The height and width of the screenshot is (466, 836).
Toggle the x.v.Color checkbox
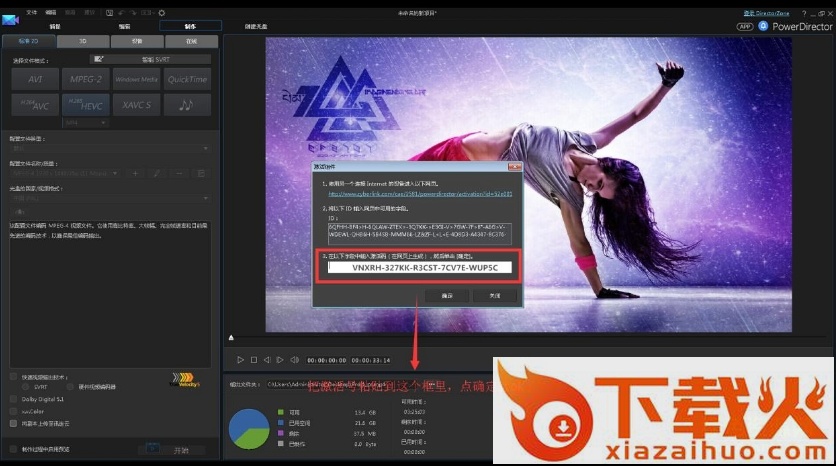click(x=12, y=410)
